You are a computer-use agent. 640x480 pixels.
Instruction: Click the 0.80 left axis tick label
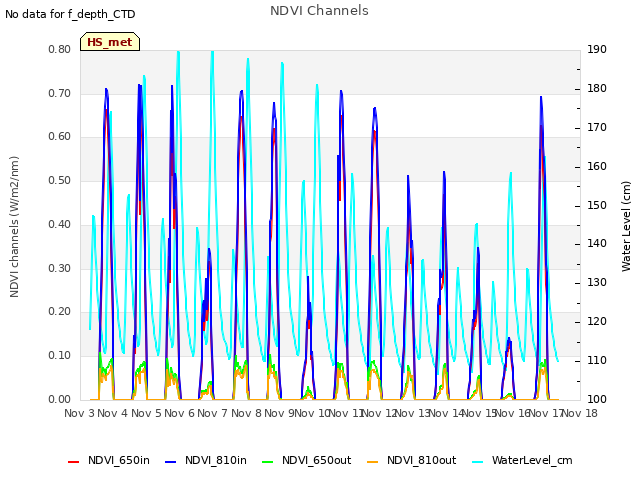[x=60, y=49]
